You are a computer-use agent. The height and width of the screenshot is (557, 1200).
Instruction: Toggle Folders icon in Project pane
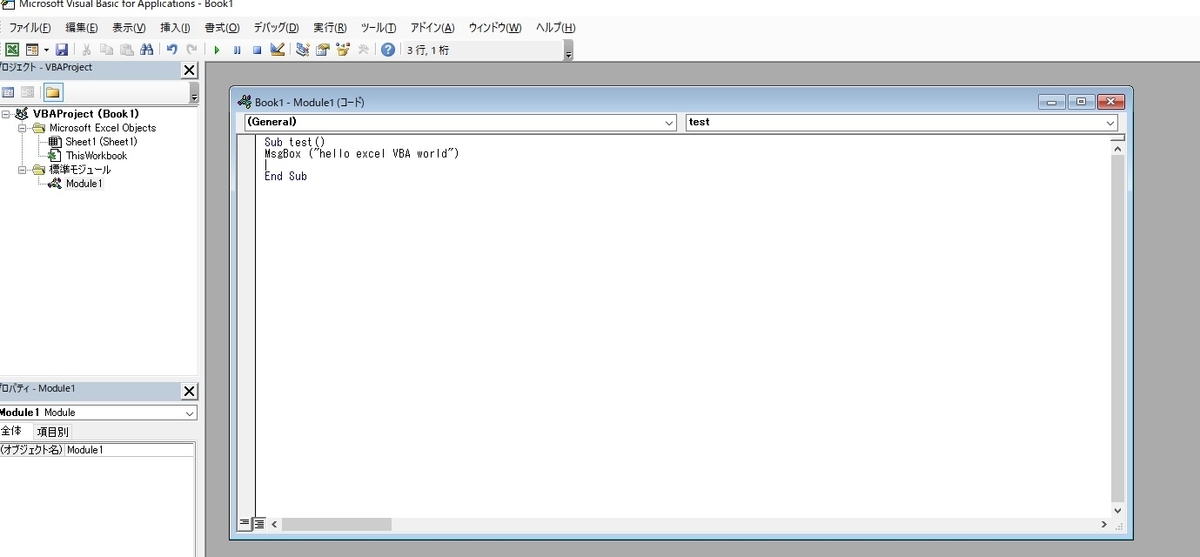click(52, 92)
